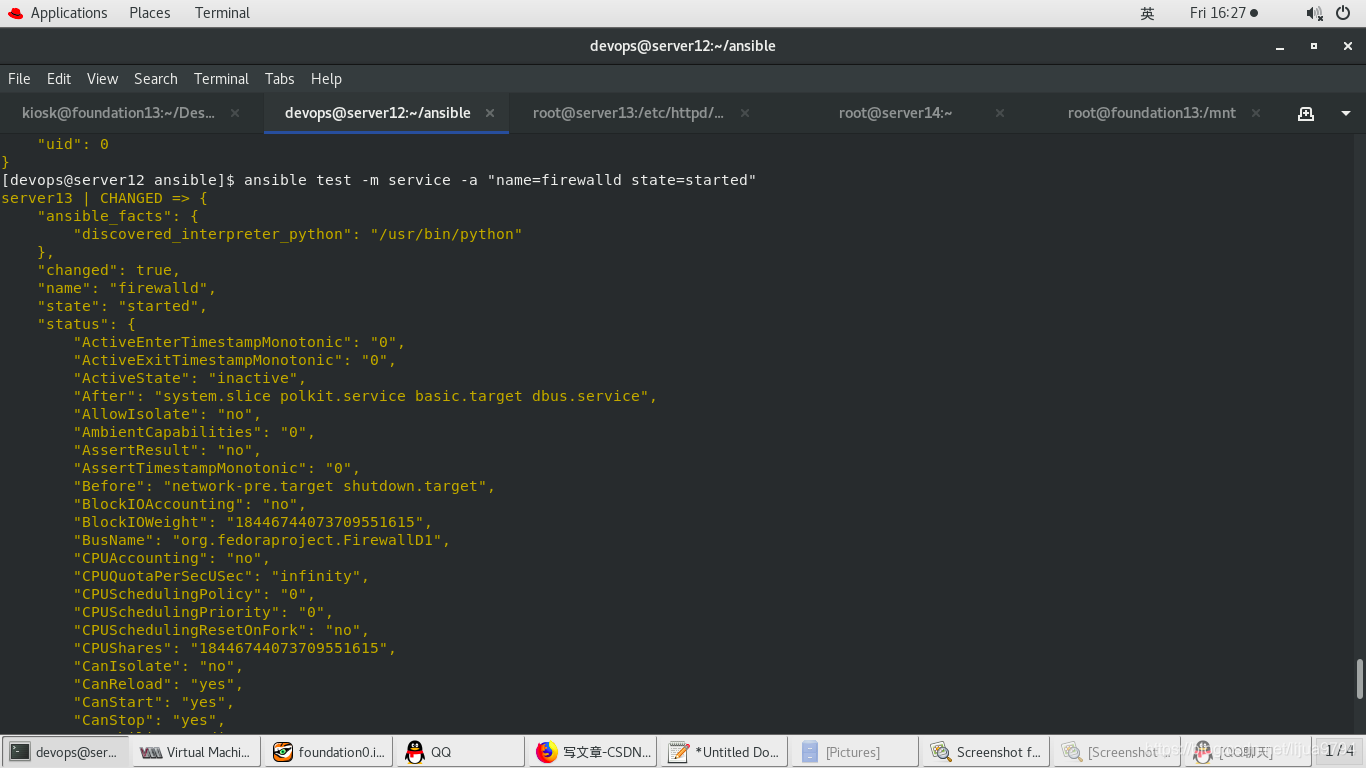Click the text "discovered_interpreter_python"

(212, 234)
